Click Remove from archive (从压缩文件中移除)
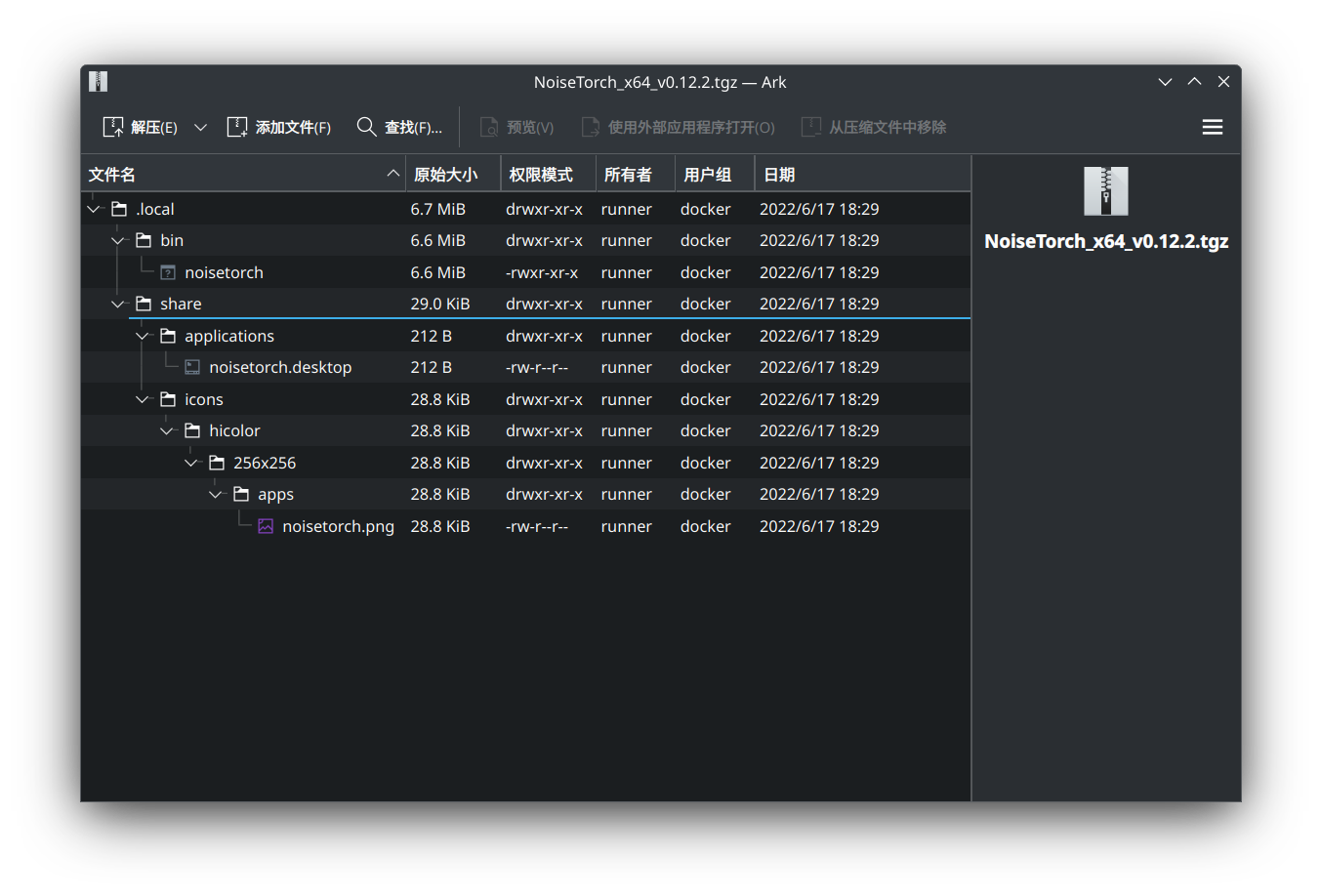The image size is (1321, 896). [874, 127]
